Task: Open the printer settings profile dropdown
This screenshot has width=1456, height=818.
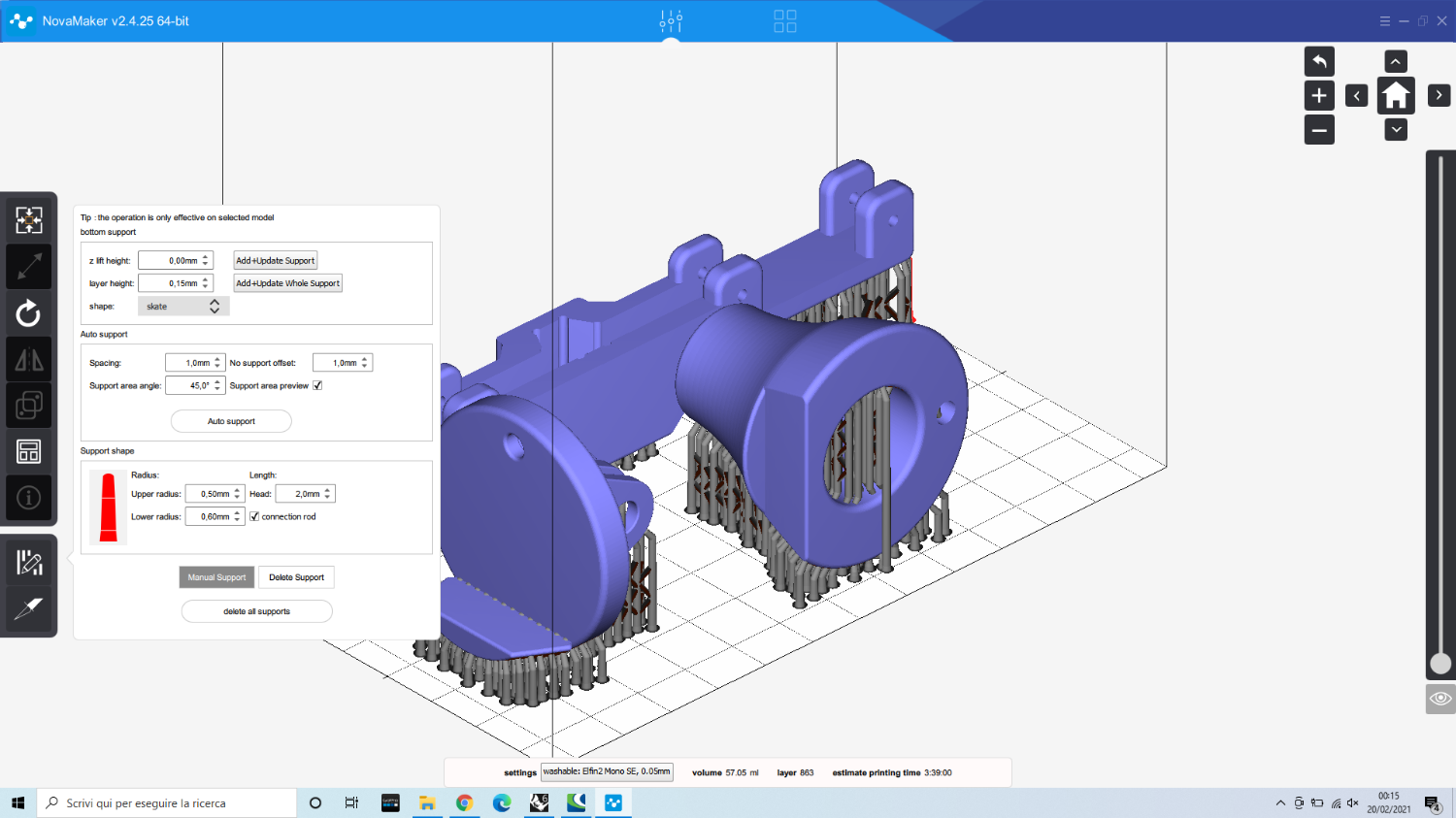Action: [x=607, y=772]
